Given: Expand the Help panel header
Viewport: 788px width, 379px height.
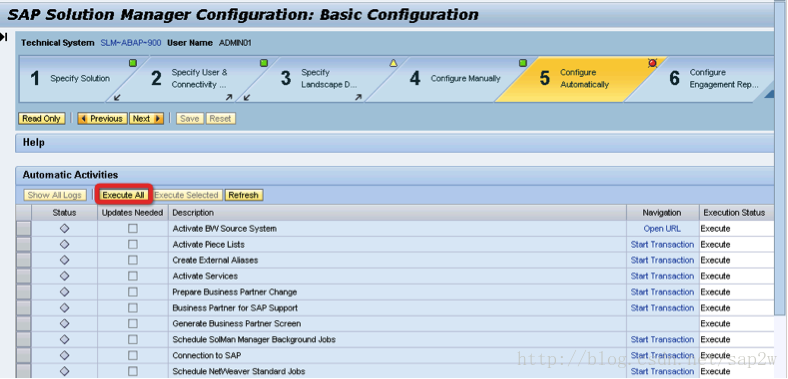Looking at the screenshot, I should tap(395, 143).
